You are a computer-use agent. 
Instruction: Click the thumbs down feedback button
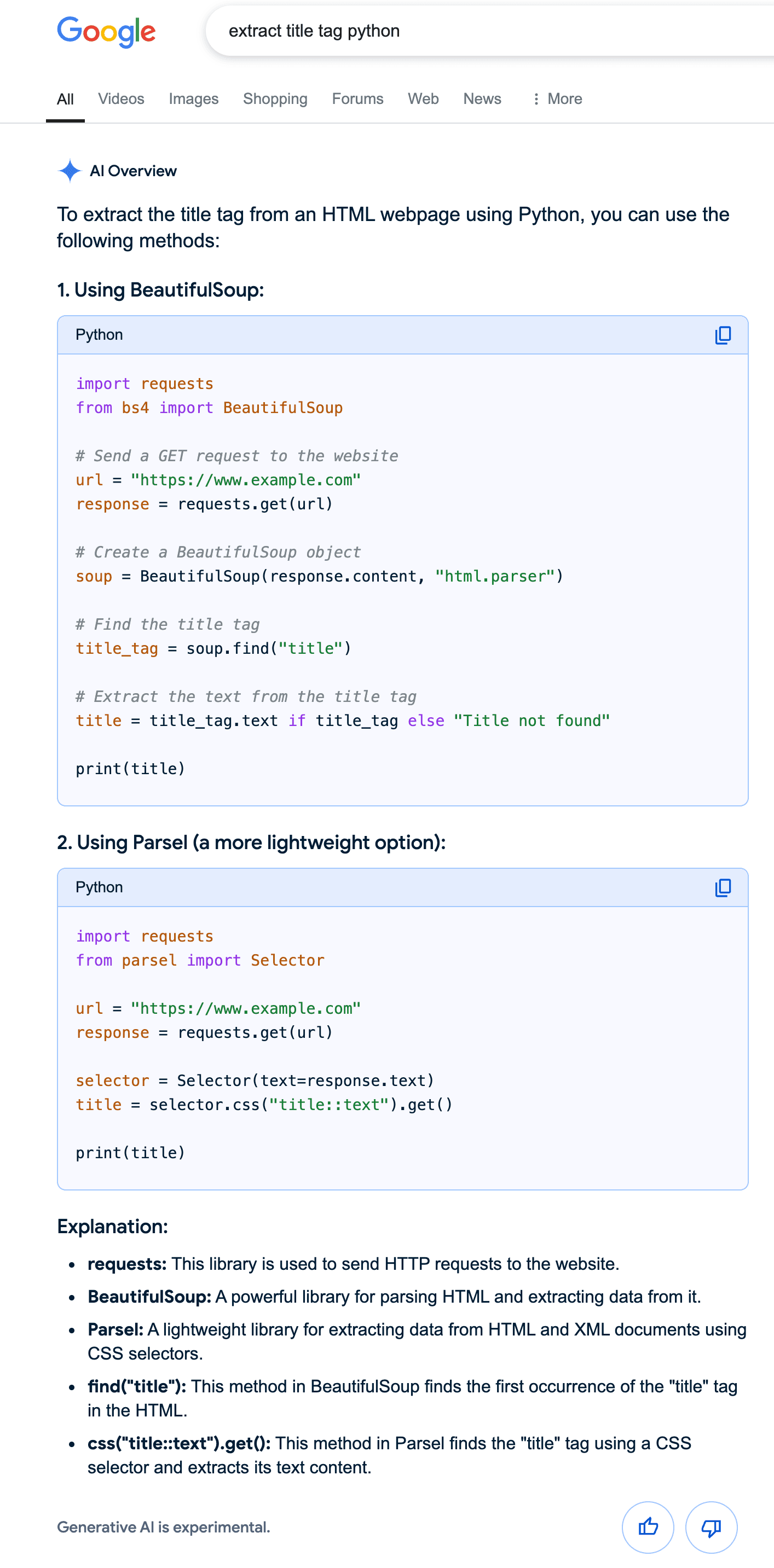pos(711,1526)
